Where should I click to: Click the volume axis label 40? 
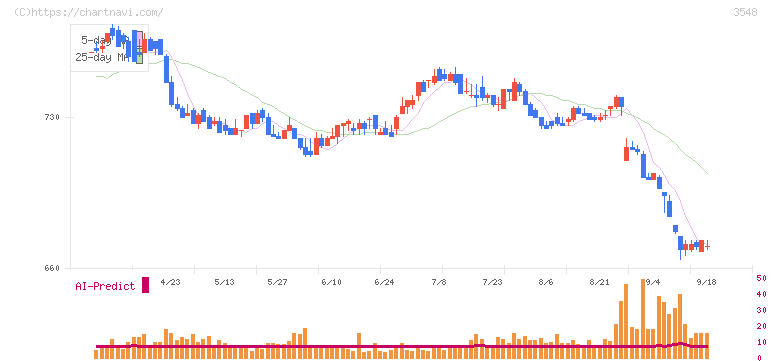click(x=761, y=294)
